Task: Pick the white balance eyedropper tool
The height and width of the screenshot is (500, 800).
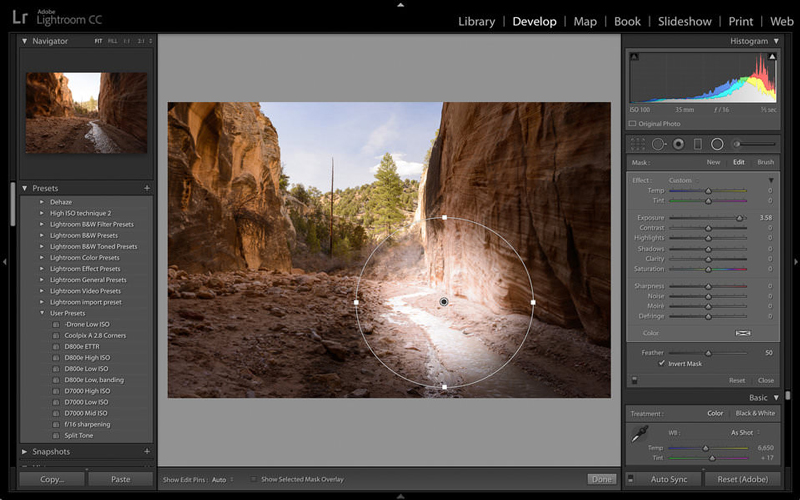Action: point(637,434)
